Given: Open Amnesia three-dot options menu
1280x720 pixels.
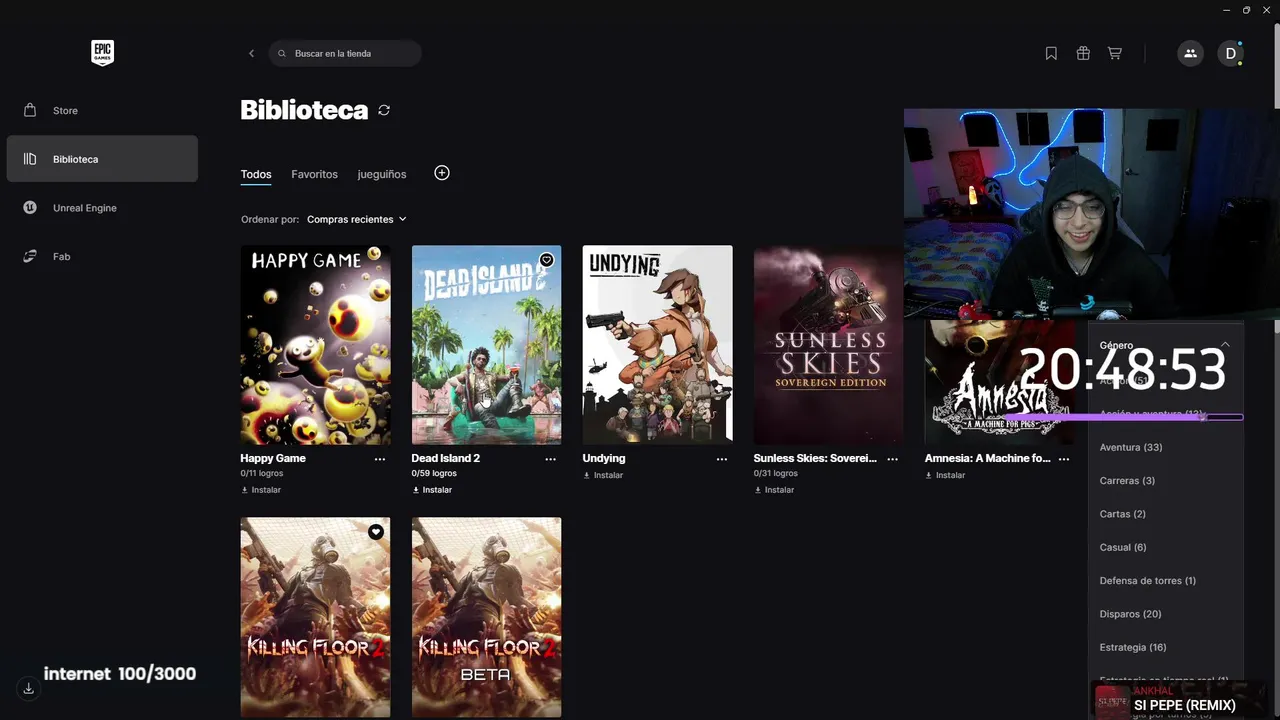Looking at the screenshot, I should pos(1064,459).
